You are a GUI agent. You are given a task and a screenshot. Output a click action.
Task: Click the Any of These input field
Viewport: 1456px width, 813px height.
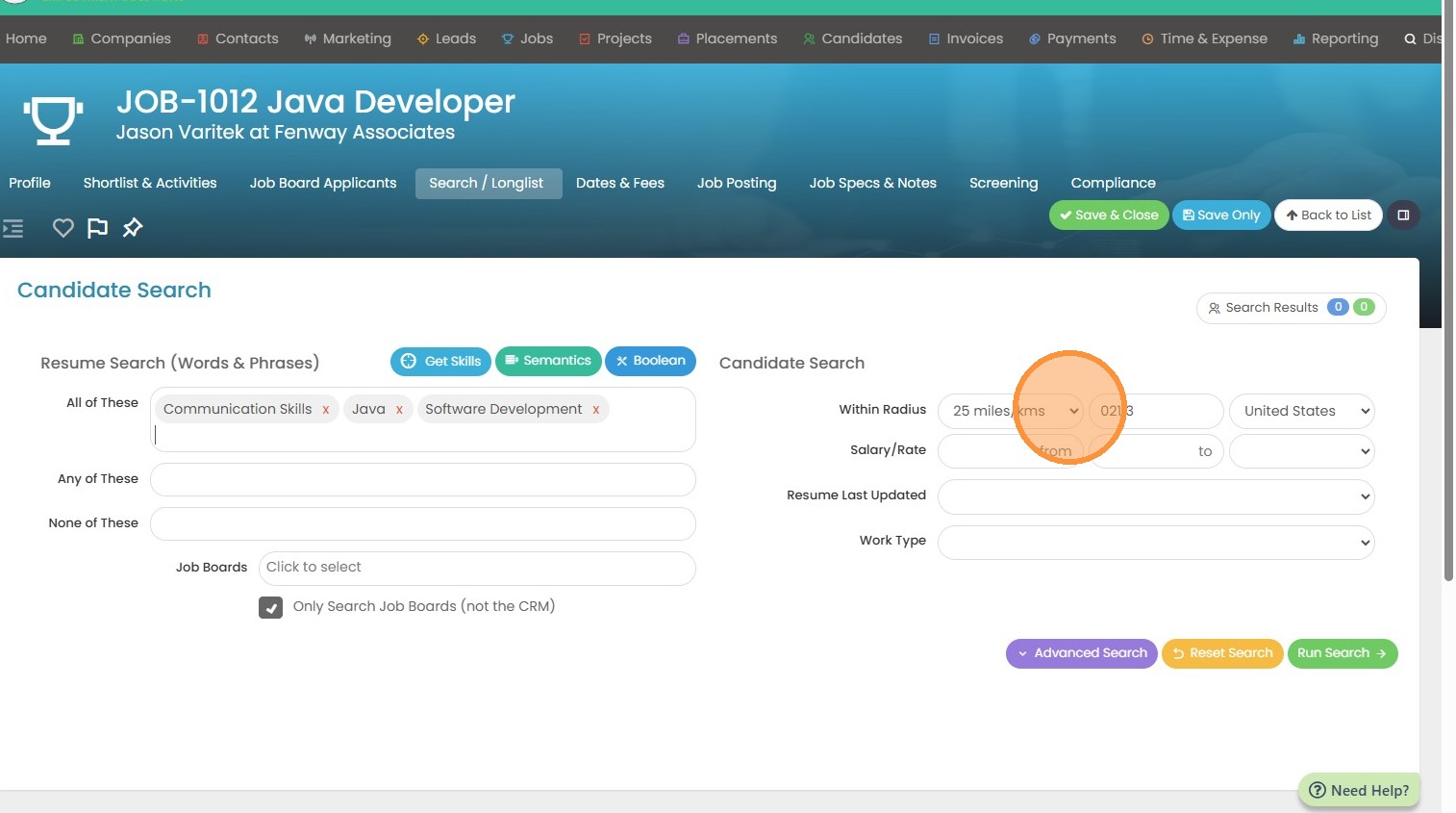pos(422,479)
